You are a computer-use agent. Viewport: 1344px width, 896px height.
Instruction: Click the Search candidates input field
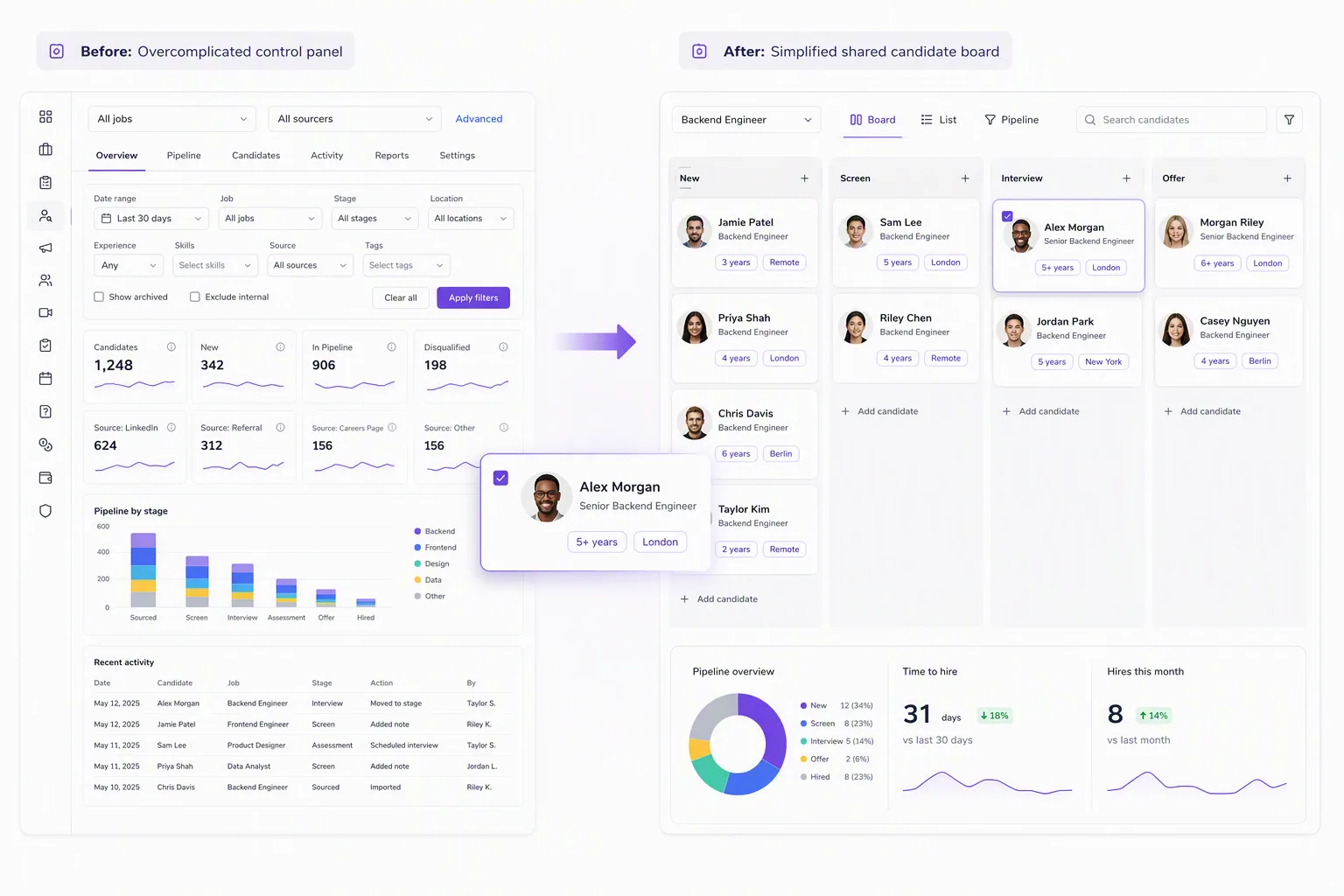[x=1172, y=120]
